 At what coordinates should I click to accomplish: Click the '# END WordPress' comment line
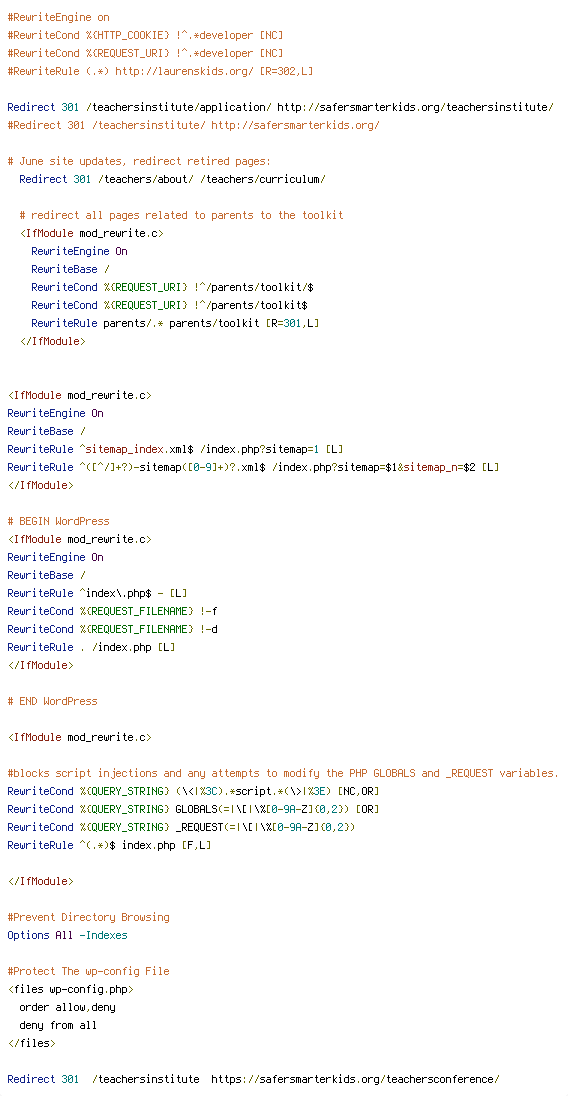tap(52, 701)
